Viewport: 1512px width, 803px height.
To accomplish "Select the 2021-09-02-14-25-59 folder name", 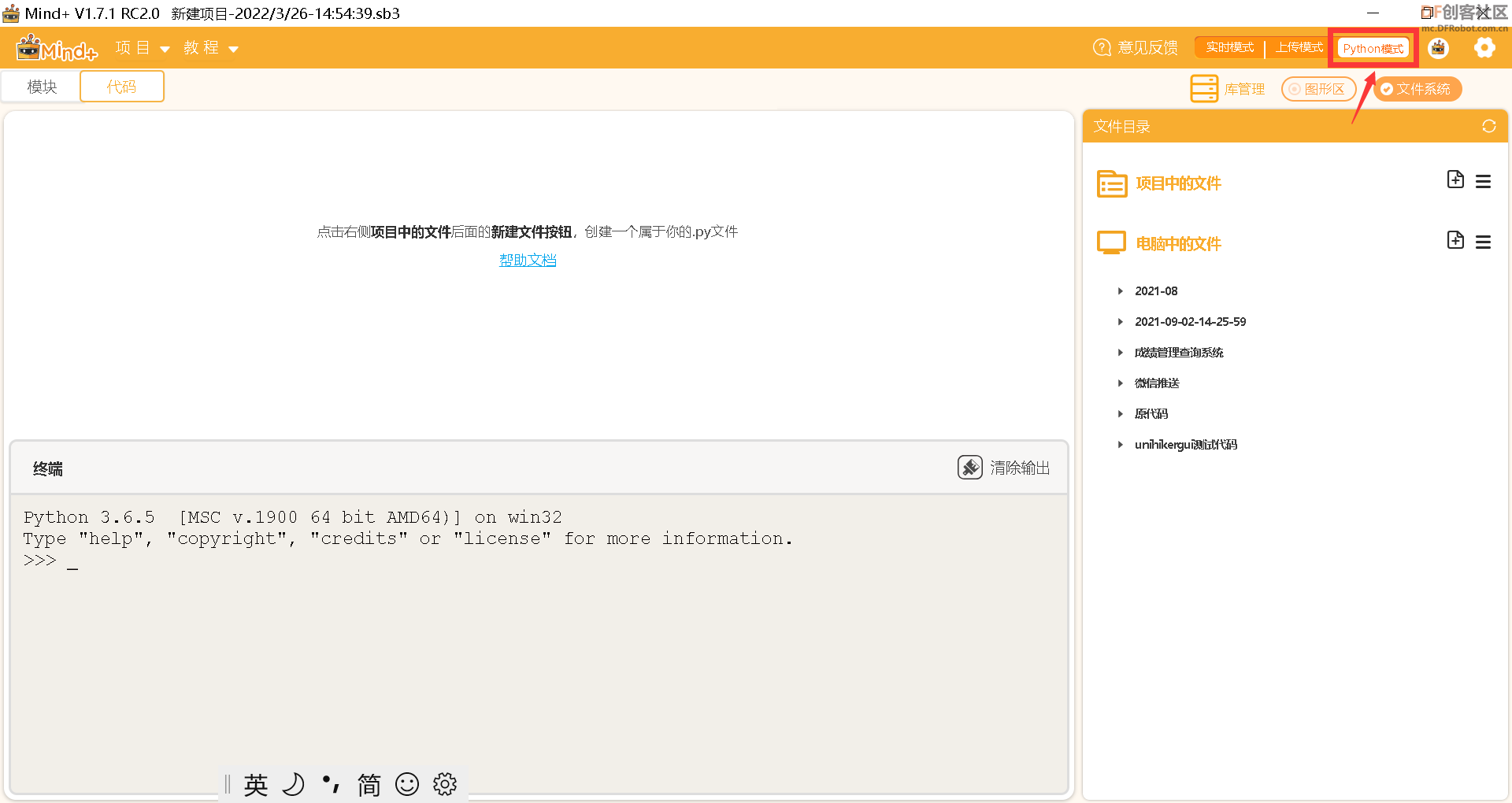I will click(x=1190, y=322).
